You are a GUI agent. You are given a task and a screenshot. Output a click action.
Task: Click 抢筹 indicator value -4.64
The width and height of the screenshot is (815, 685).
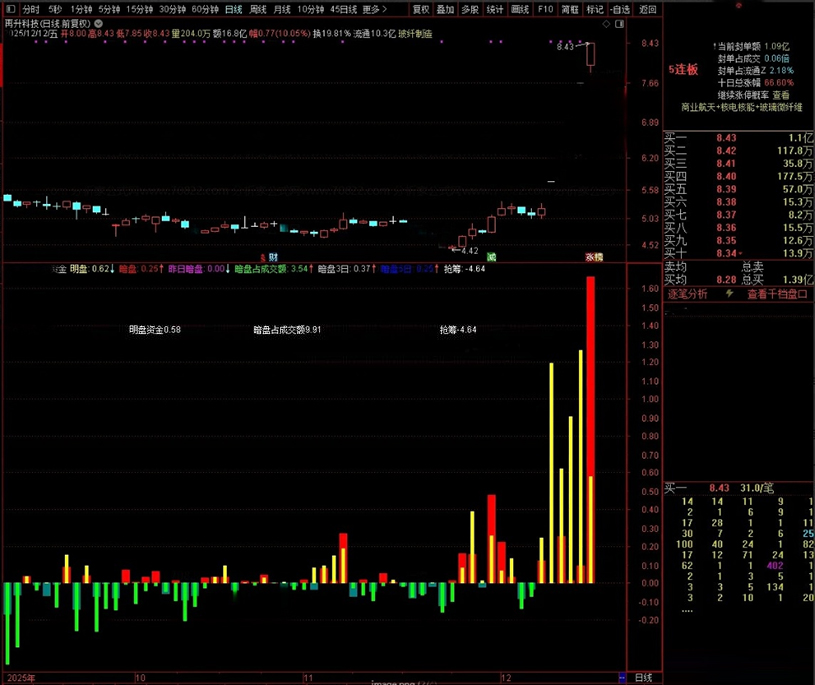(473, 269)
